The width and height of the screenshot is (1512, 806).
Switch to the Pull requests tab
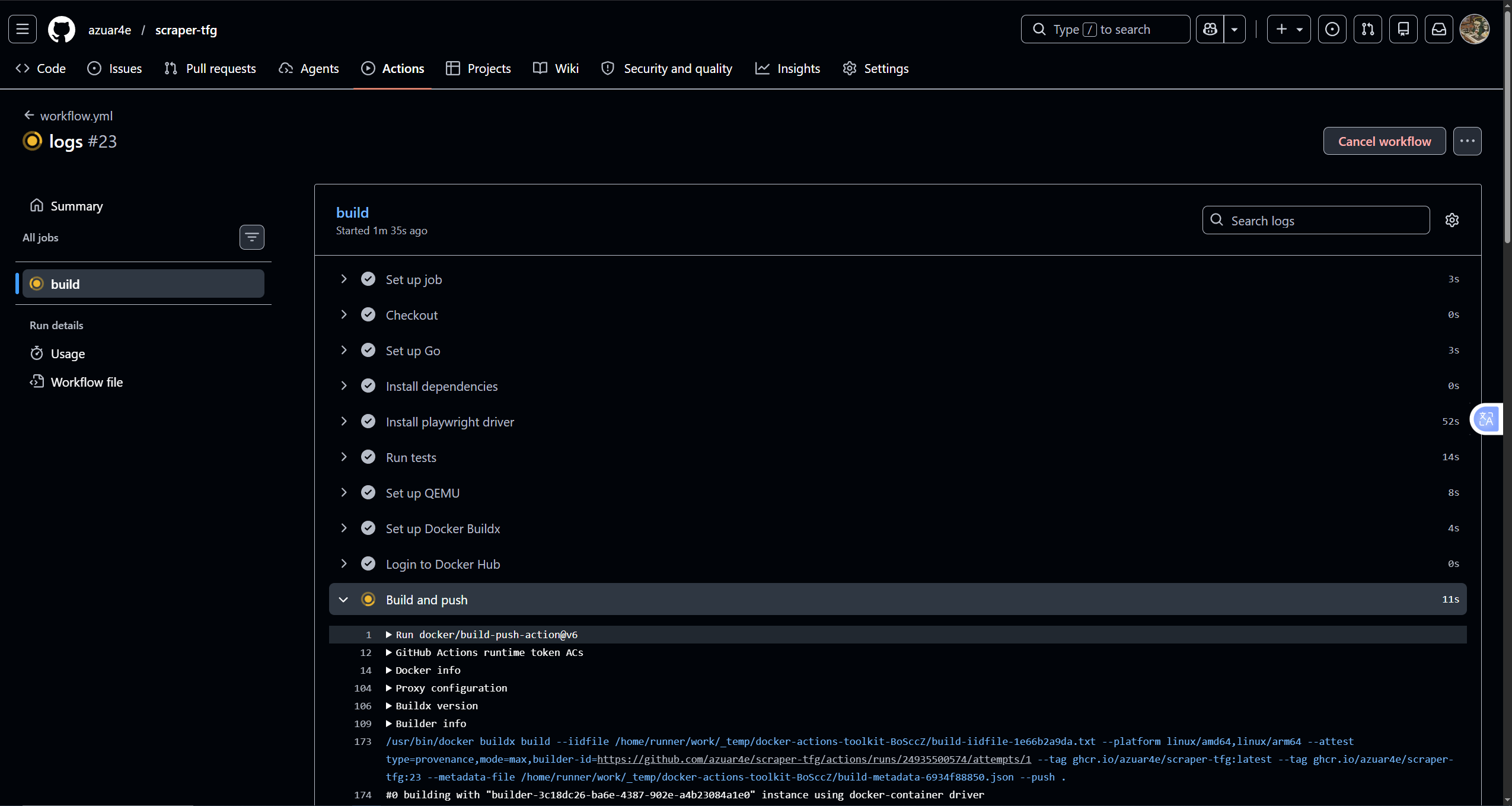pyautogui.click(x=210, y=68)
